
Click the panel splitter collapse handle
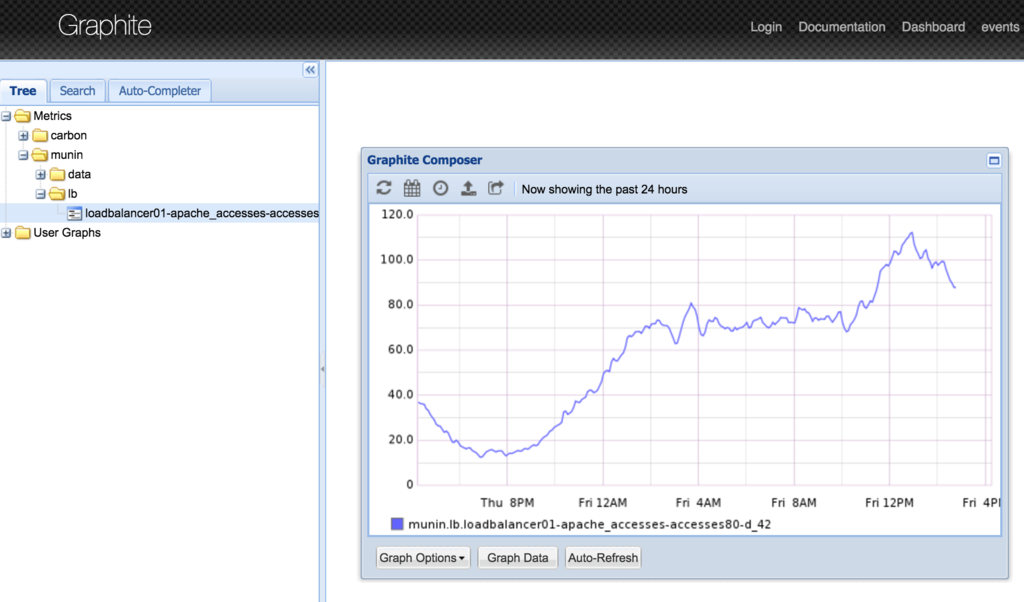pyautogui.click(x=322, y=369)
